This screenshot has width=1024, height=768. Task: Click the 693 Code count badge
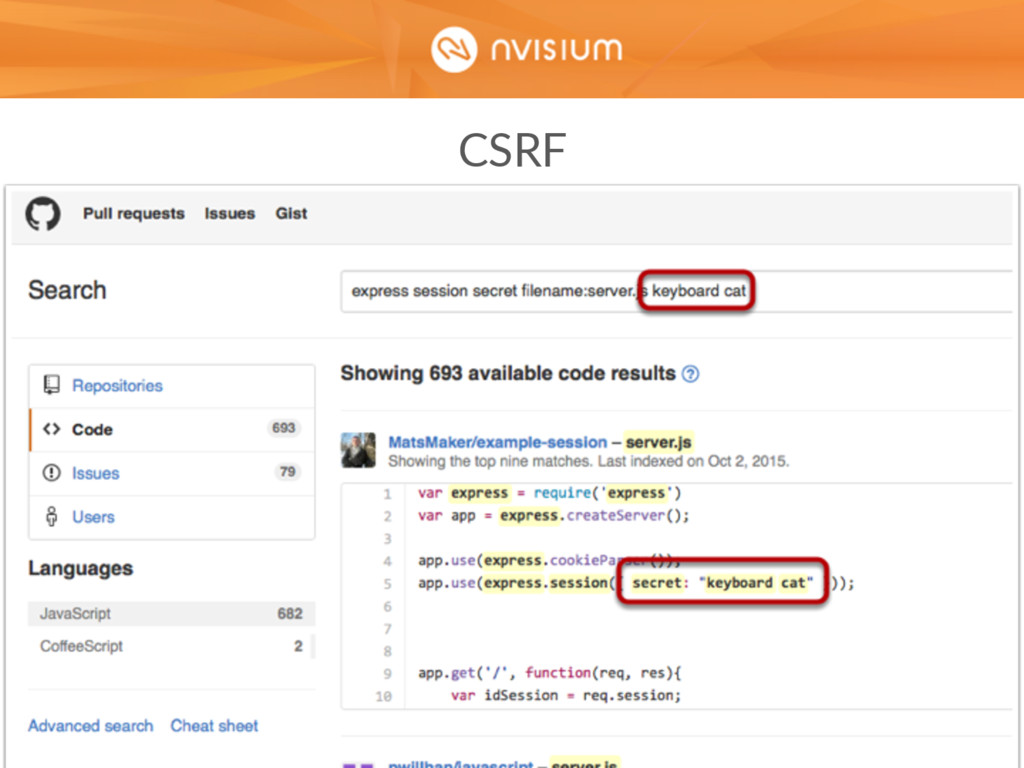(283, 428)
